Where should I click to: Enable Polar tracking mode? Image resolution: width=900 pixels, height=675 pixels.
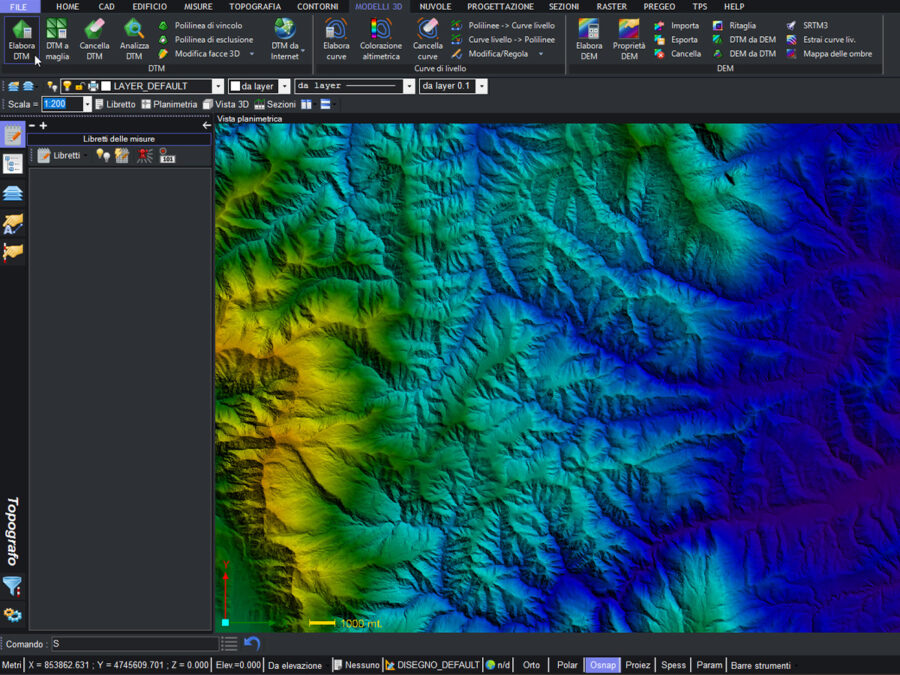click(567, 665)
